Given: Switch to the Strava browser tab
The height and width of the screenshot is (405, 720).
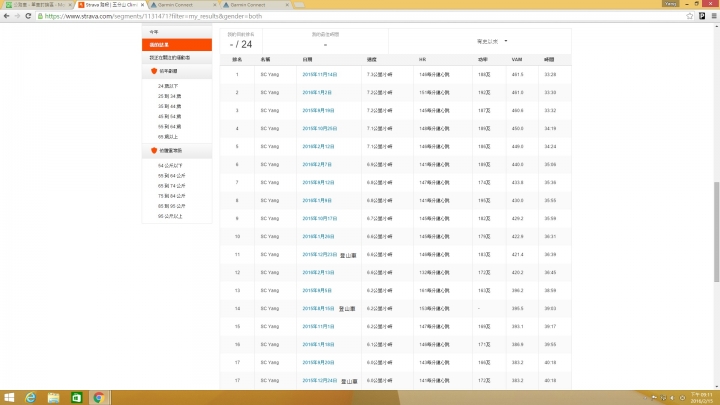Looking at the screenshot, I should [110, 5].
